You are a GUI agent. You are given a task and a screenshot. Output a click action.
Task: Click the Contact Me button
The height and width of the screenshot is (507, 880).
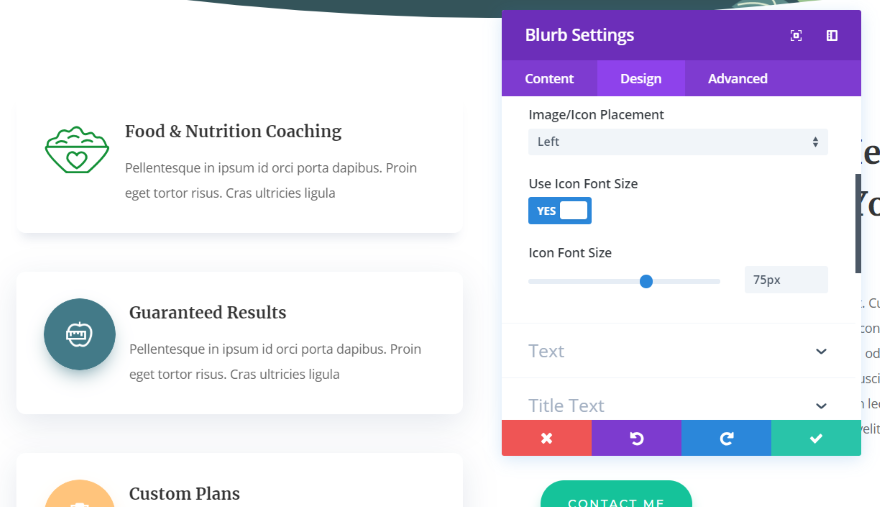(616, 498)
